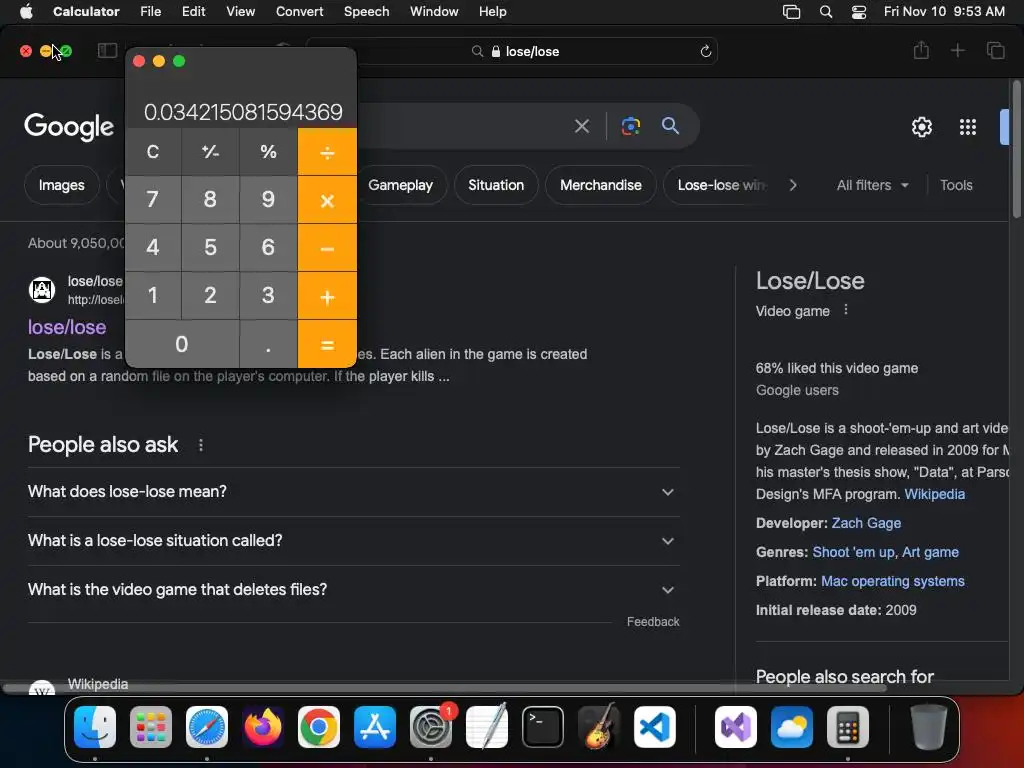Show Safari tab overview
The width and height of the screenshot is (1024, 768).
[995, 50]
